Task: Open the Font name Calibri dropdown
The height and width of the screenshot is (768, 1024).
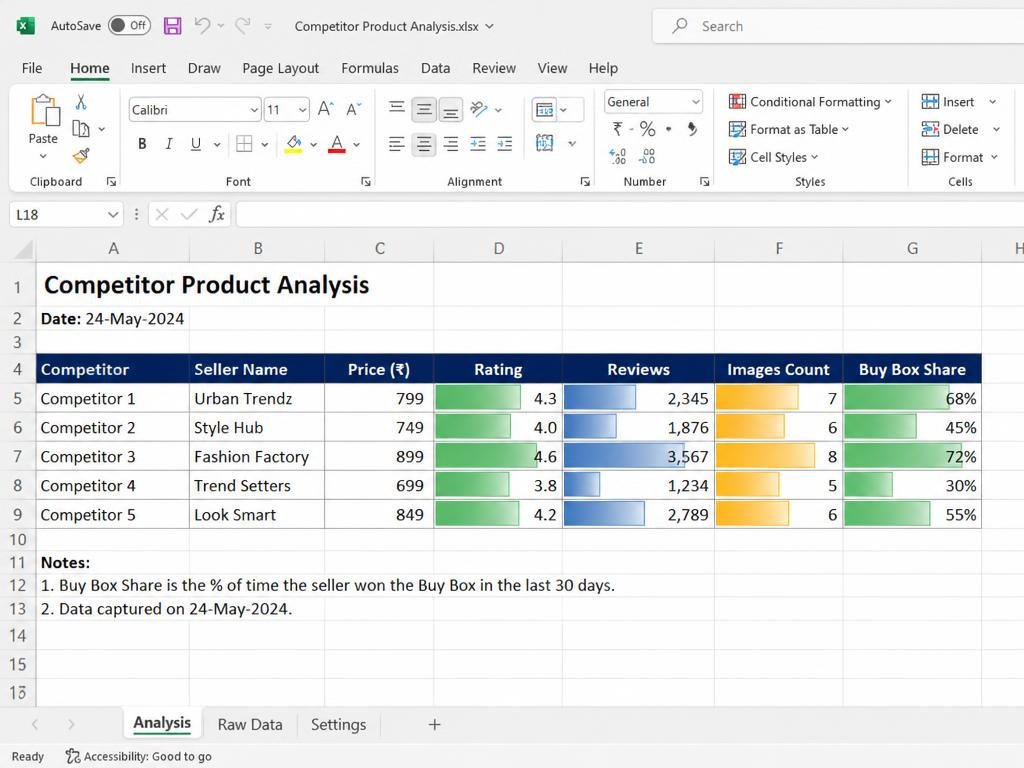Action: (254, 110)
